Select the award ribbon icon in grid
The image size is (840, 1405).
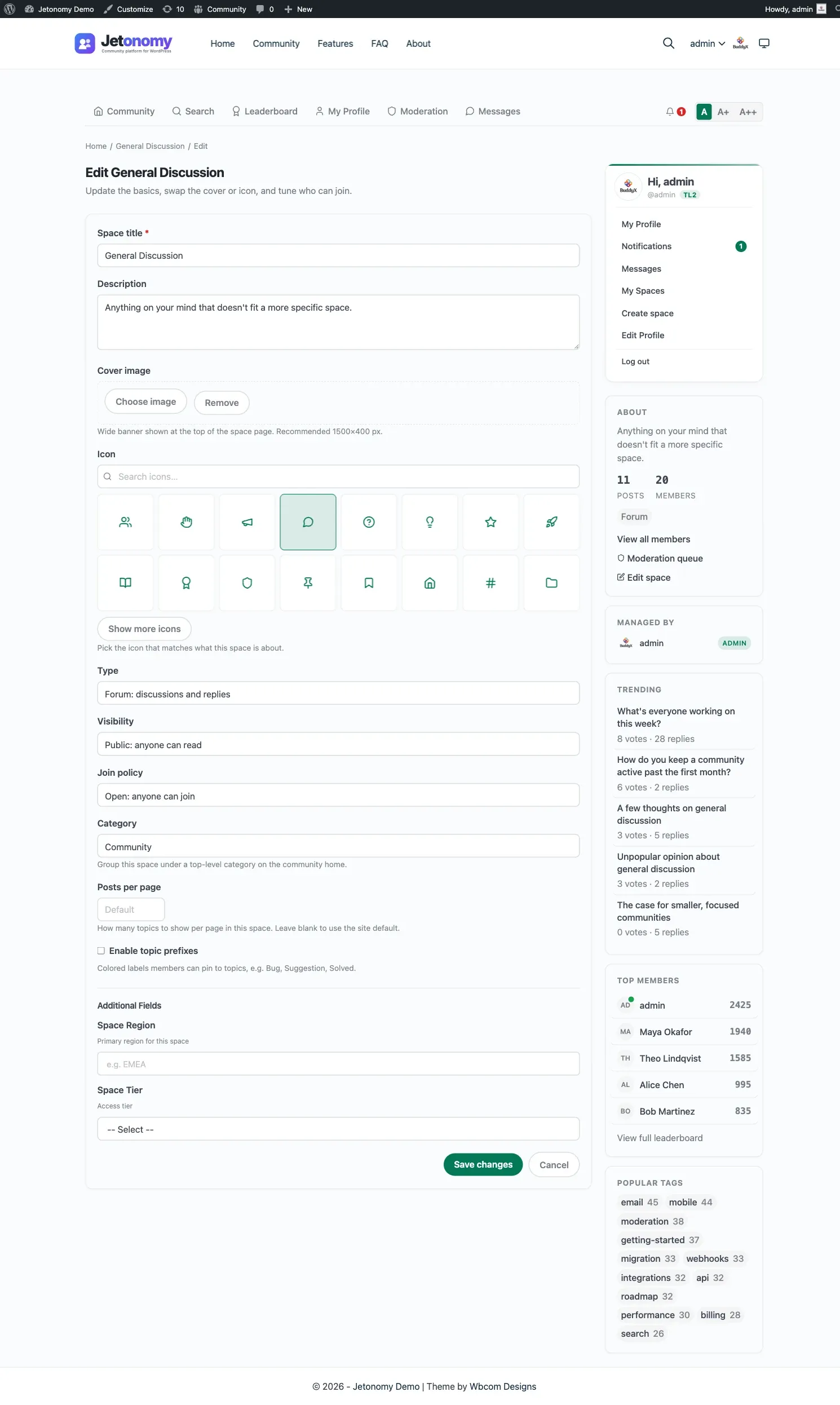[186, 583]
